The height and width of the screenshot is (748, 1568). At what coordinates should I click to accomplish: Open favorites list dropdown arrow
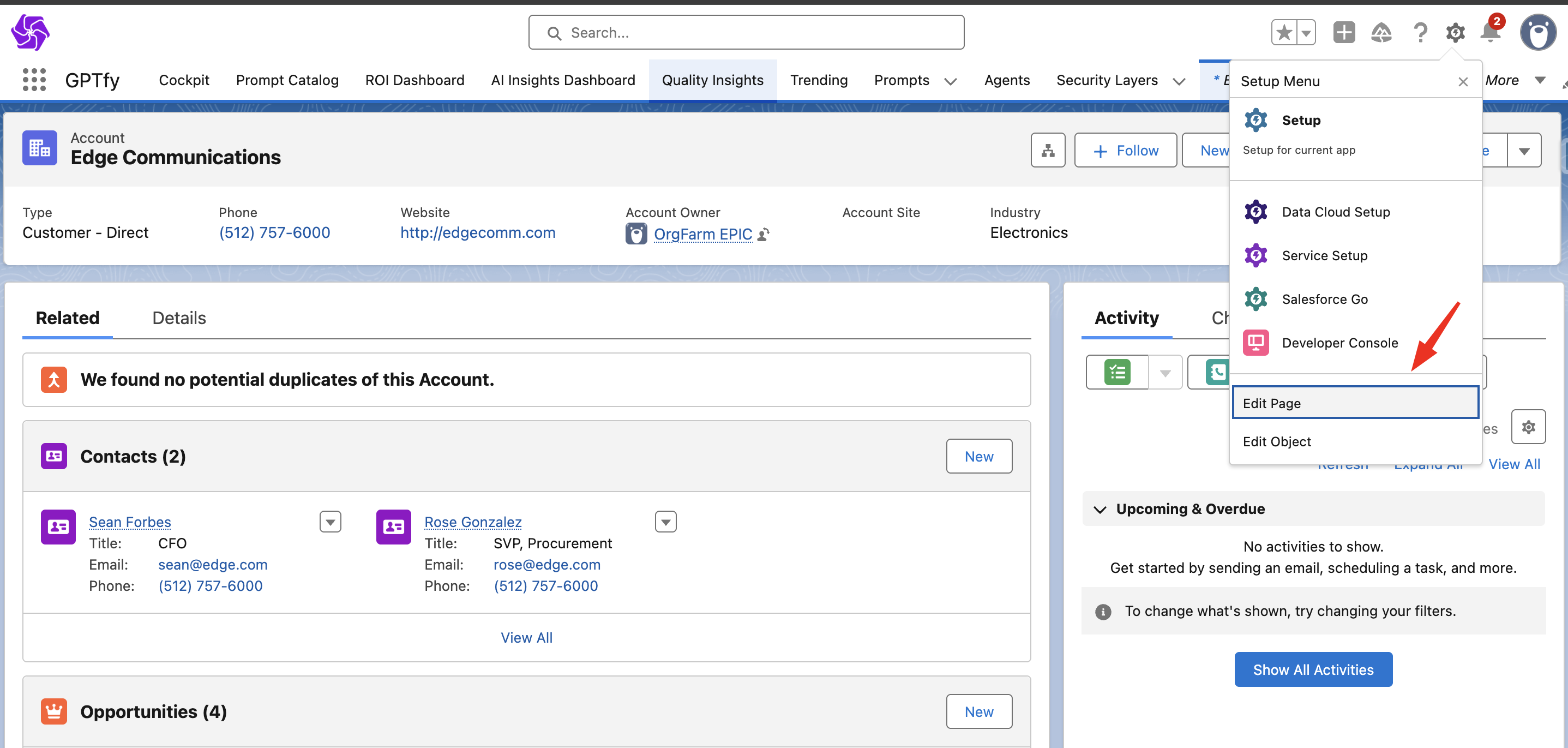pos(1306,32)
